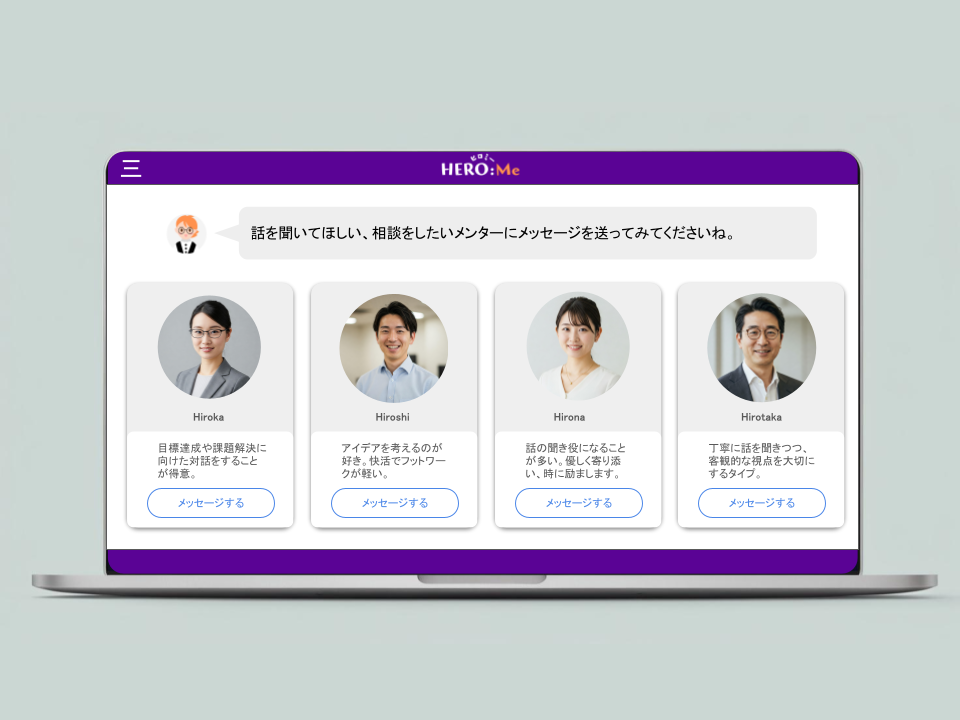Select Hiroka's profile photo
960x720 pixels.
209,347
